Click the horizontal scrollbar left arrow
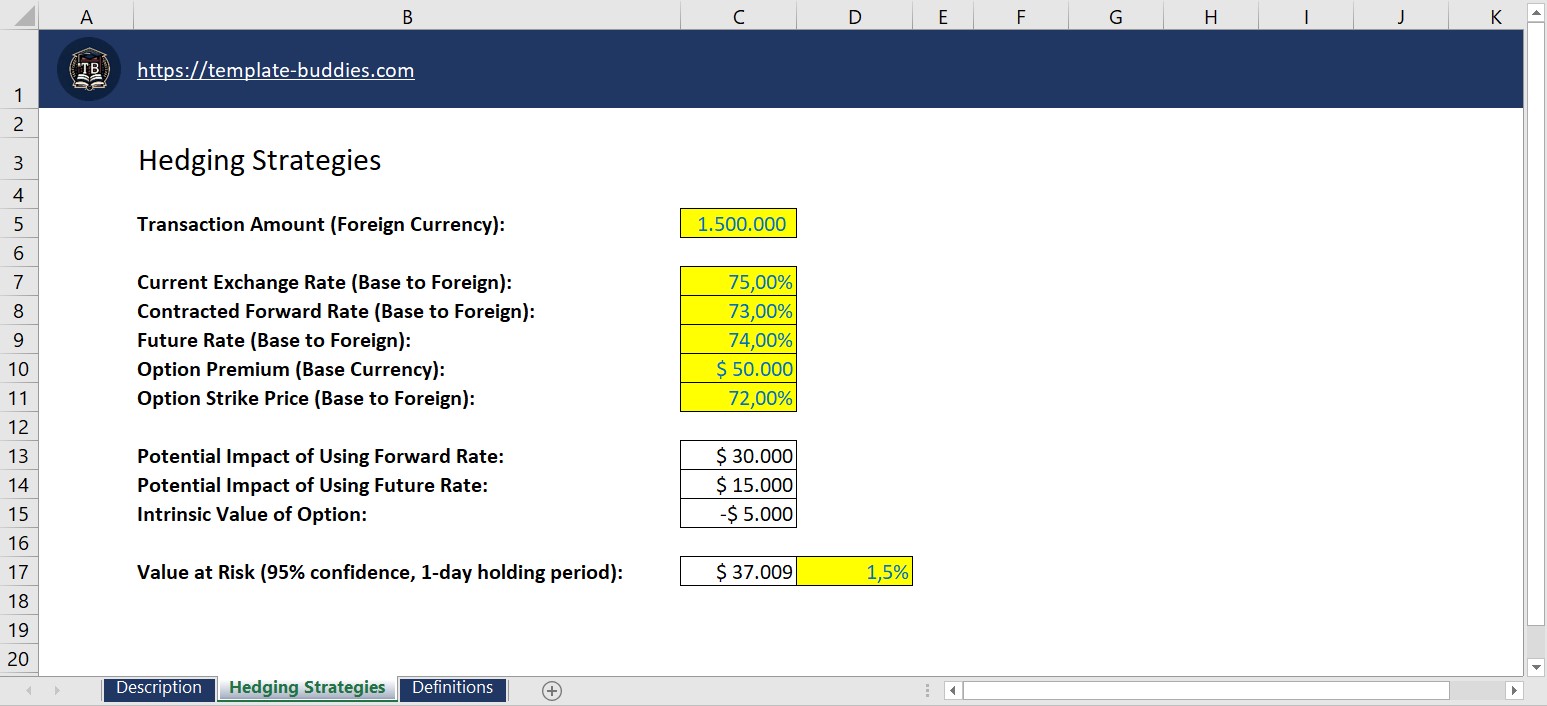Screen dimensions: 1547x706 (x=951, y=690)
